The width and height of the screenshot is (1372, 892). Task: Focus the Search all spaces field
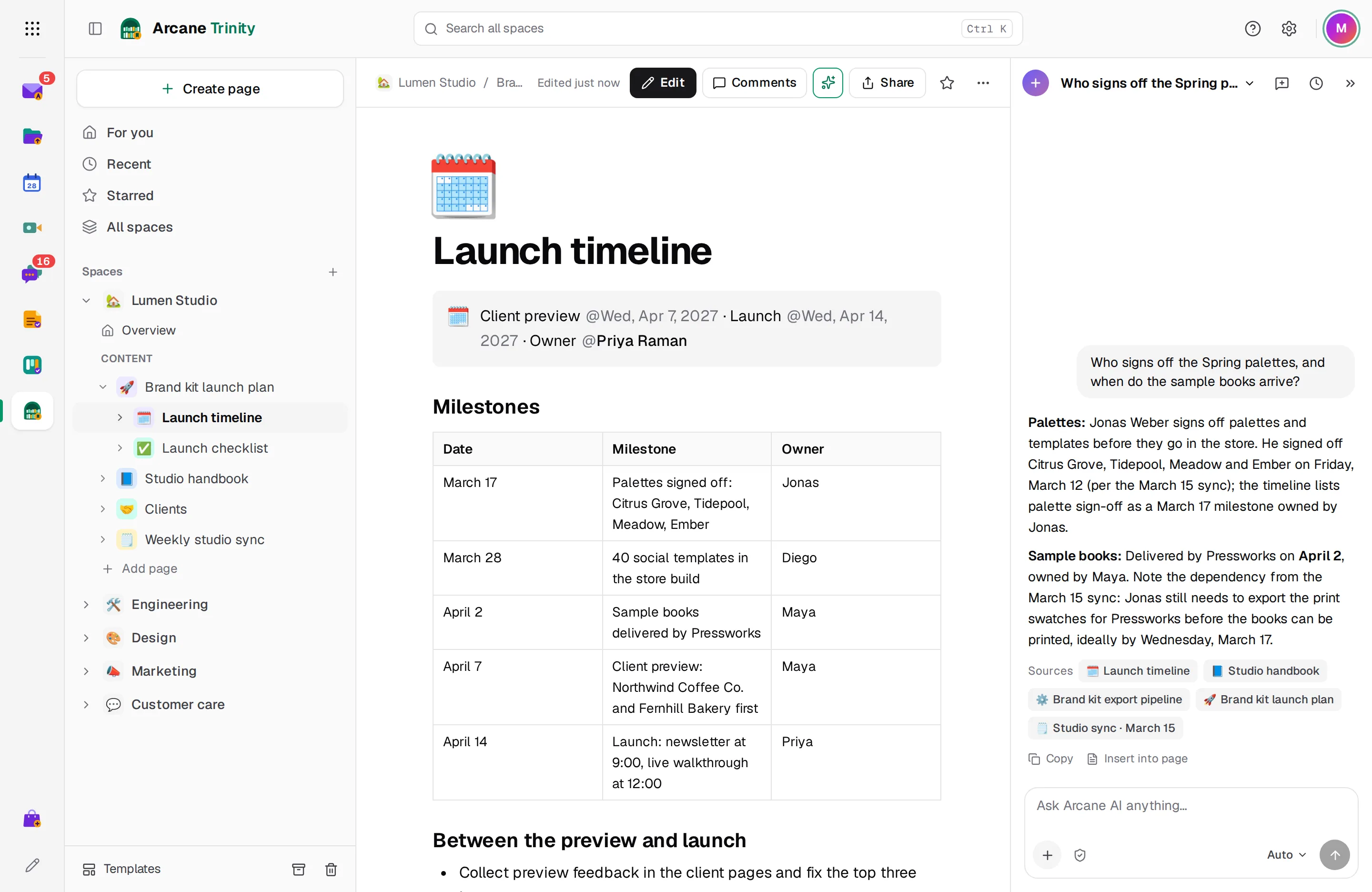pos(718,28)
